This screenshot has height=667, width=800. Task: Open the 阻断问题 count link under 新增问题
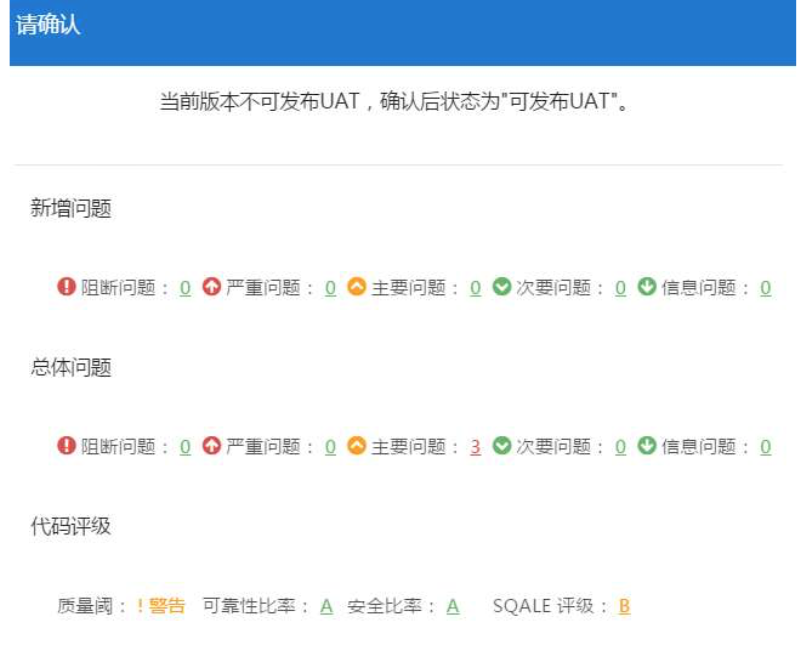click(x=185, y=288)
